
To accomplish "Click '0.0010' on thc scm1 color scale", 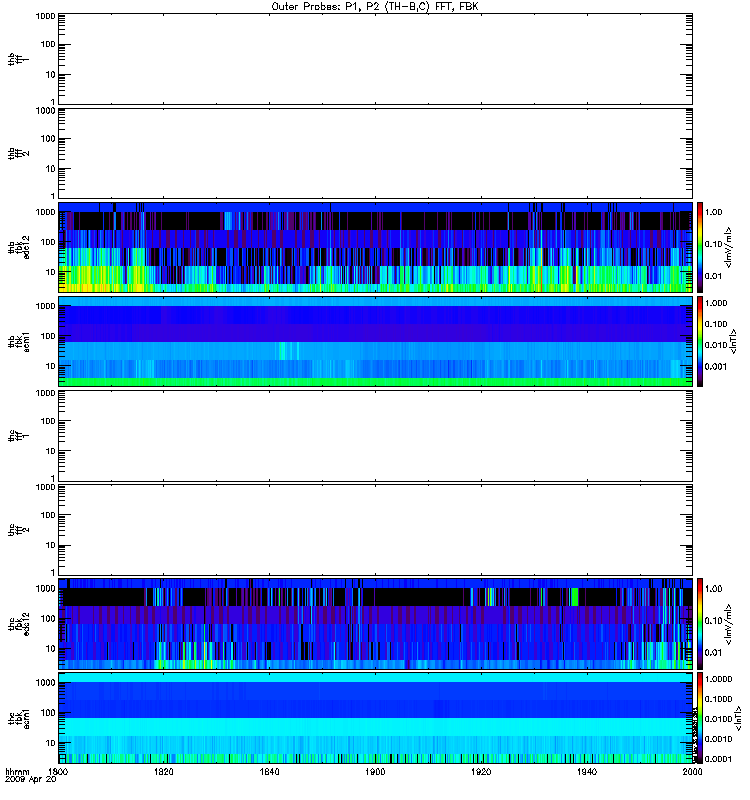I will pyautogui.click(x=718, y=739).
